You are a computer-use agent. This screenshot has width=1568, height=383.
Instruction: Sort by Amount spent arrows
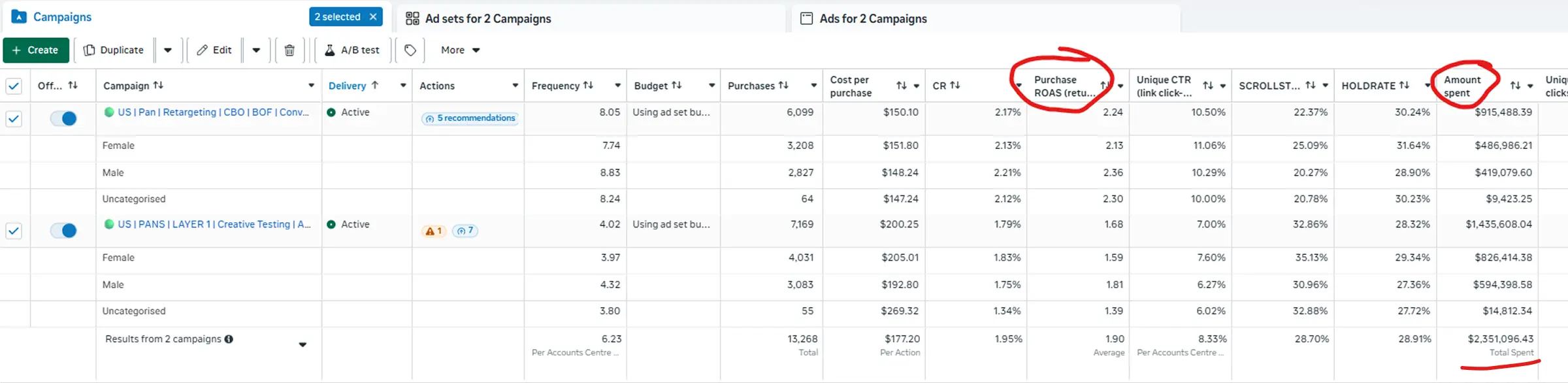[1515, 86]
